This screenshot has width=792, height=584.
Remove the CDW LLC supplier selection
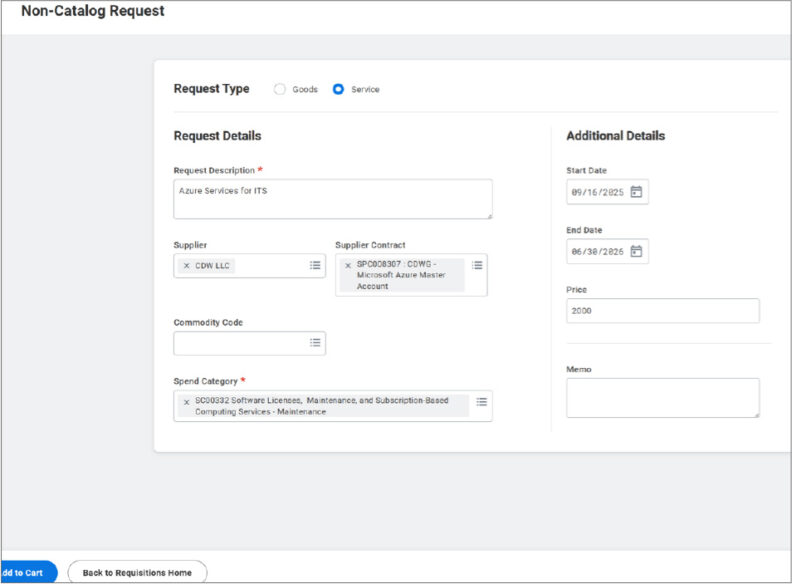point(186,266)
